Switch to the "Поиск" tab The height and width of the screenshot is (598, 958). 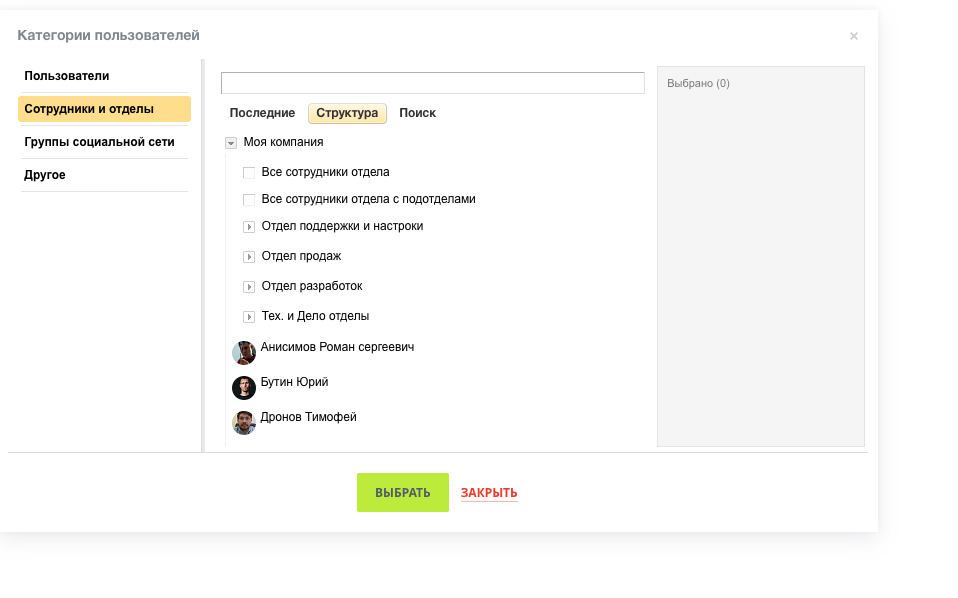pos(417,113)
